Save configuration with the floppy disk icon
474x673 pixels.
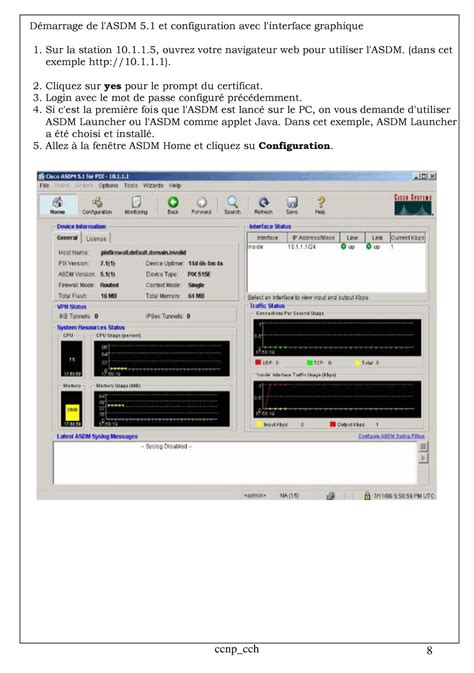tap(292, 205)
